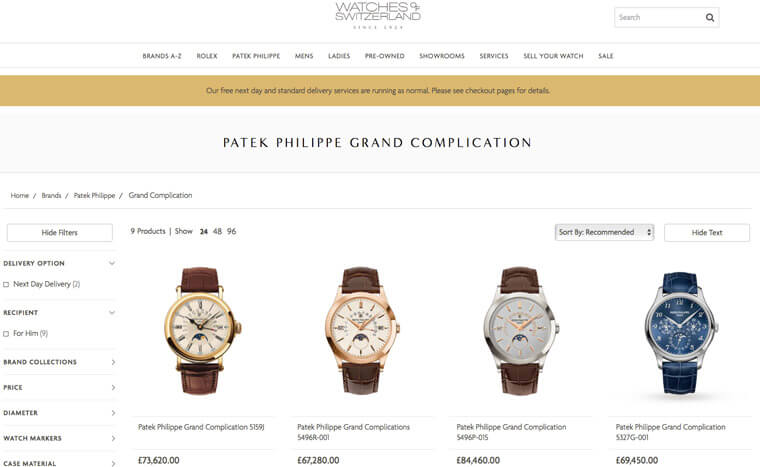Tick the Next Day Delivery checkbox
Screen dimensions: 760x467
coord(6,285)
